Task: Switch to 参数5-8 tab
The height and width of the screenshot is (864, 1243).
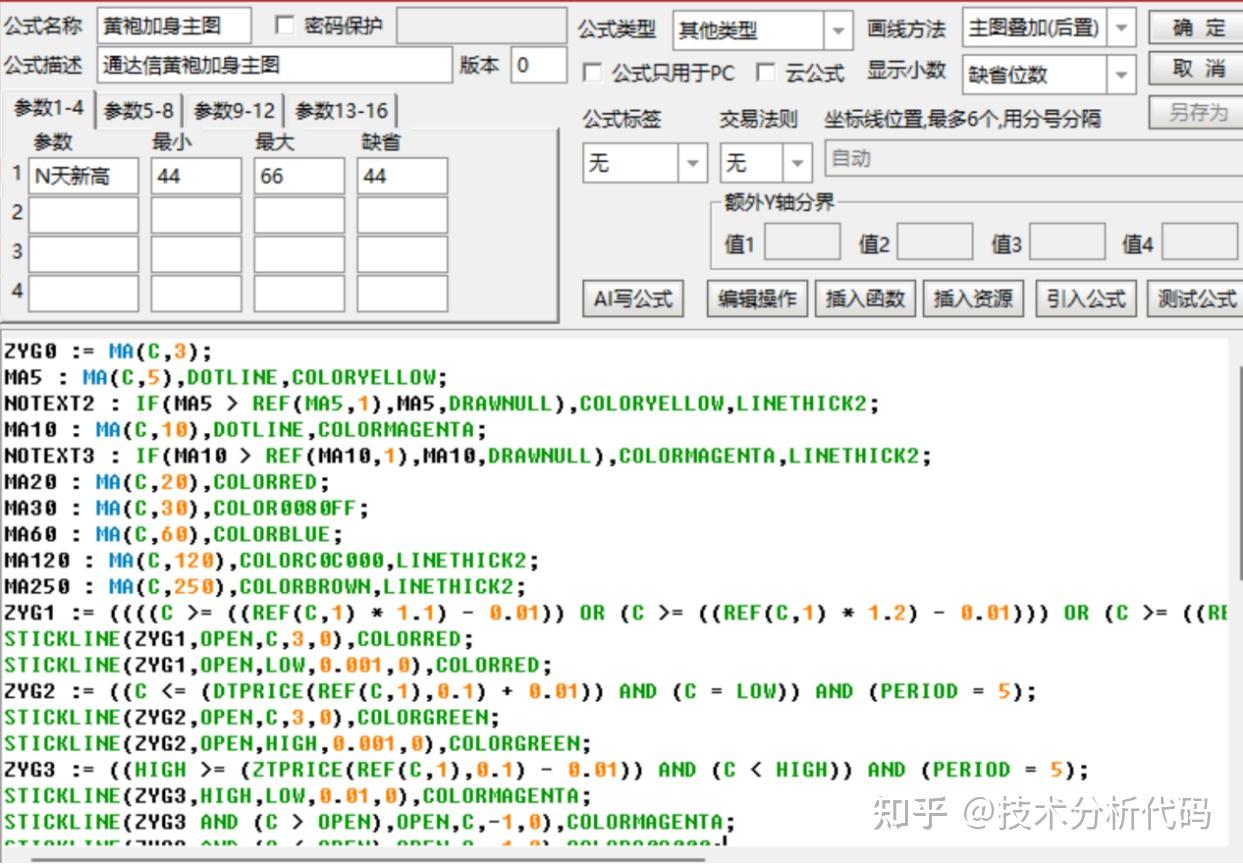Action: tap(138, 111)
